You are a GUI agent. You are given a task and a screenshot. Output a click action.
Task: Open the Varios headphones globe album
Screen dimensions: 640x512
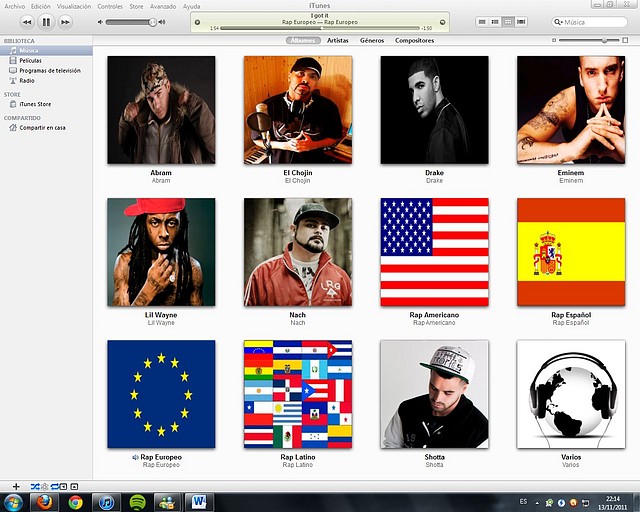pyautogui.click(x=571, y=394)
